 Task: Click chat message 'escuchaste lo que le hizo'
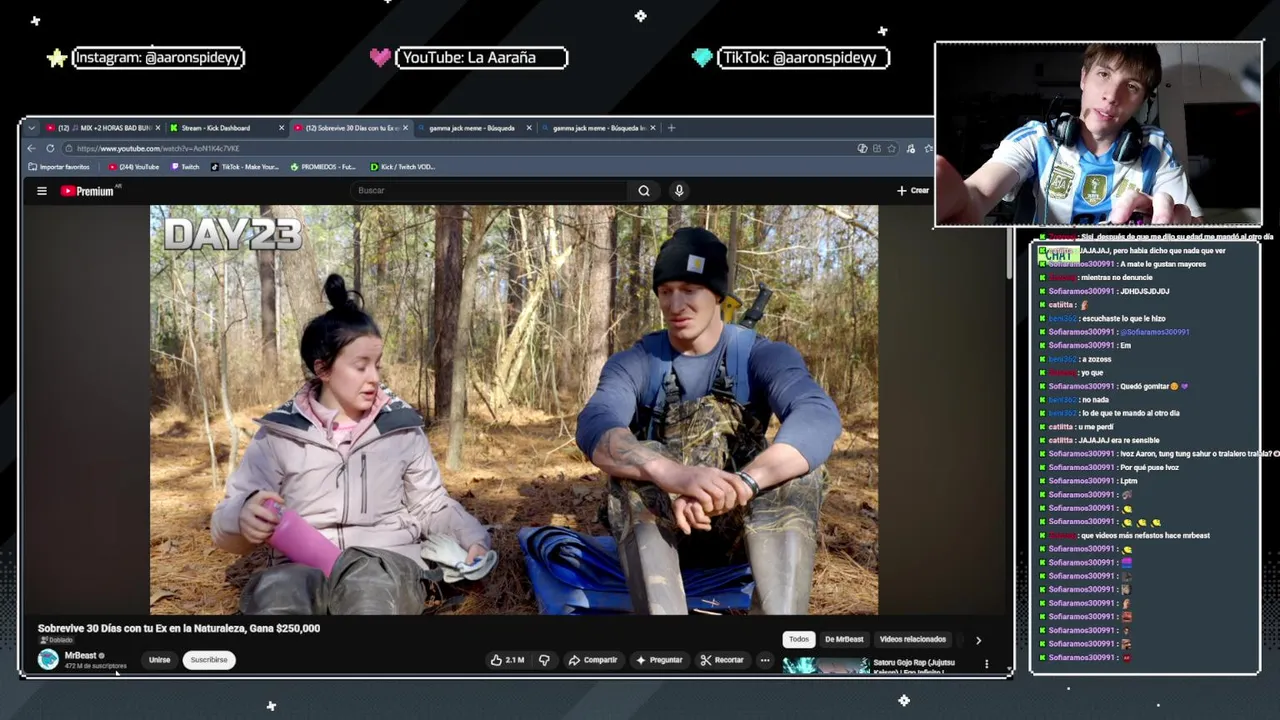[1124, 318]
